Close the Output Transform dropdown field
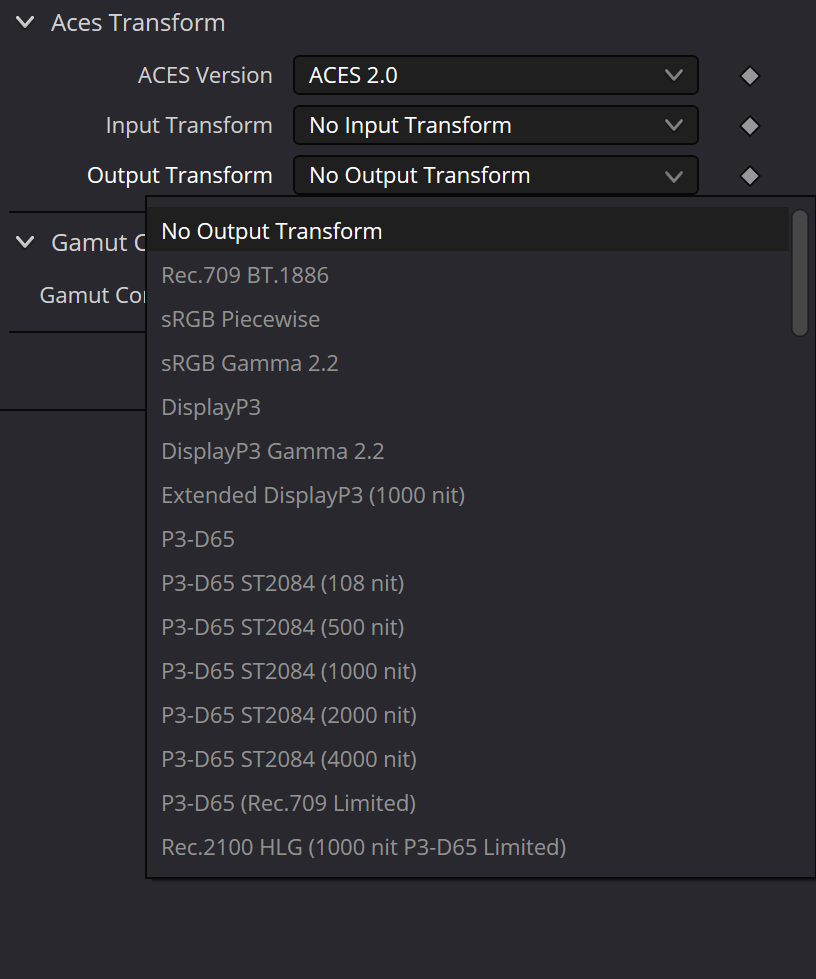This screenshot has height=979, width=816. pos(496,175)
